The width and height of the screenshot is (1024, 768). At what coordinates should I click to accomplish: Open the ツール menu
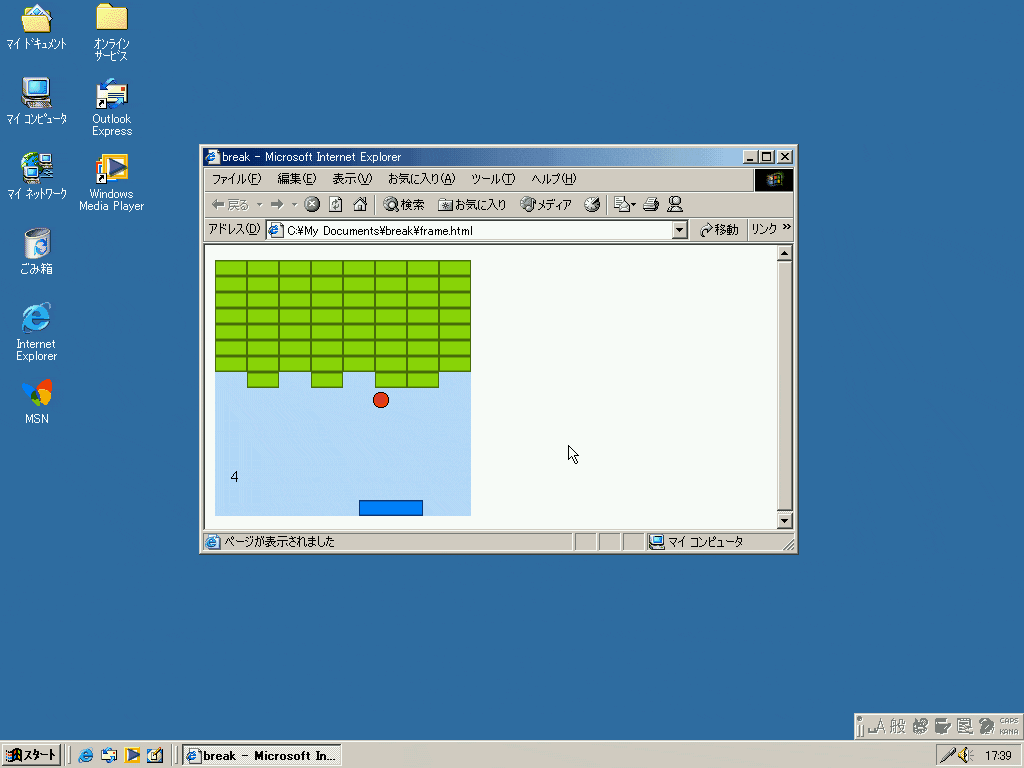[492, 178]
